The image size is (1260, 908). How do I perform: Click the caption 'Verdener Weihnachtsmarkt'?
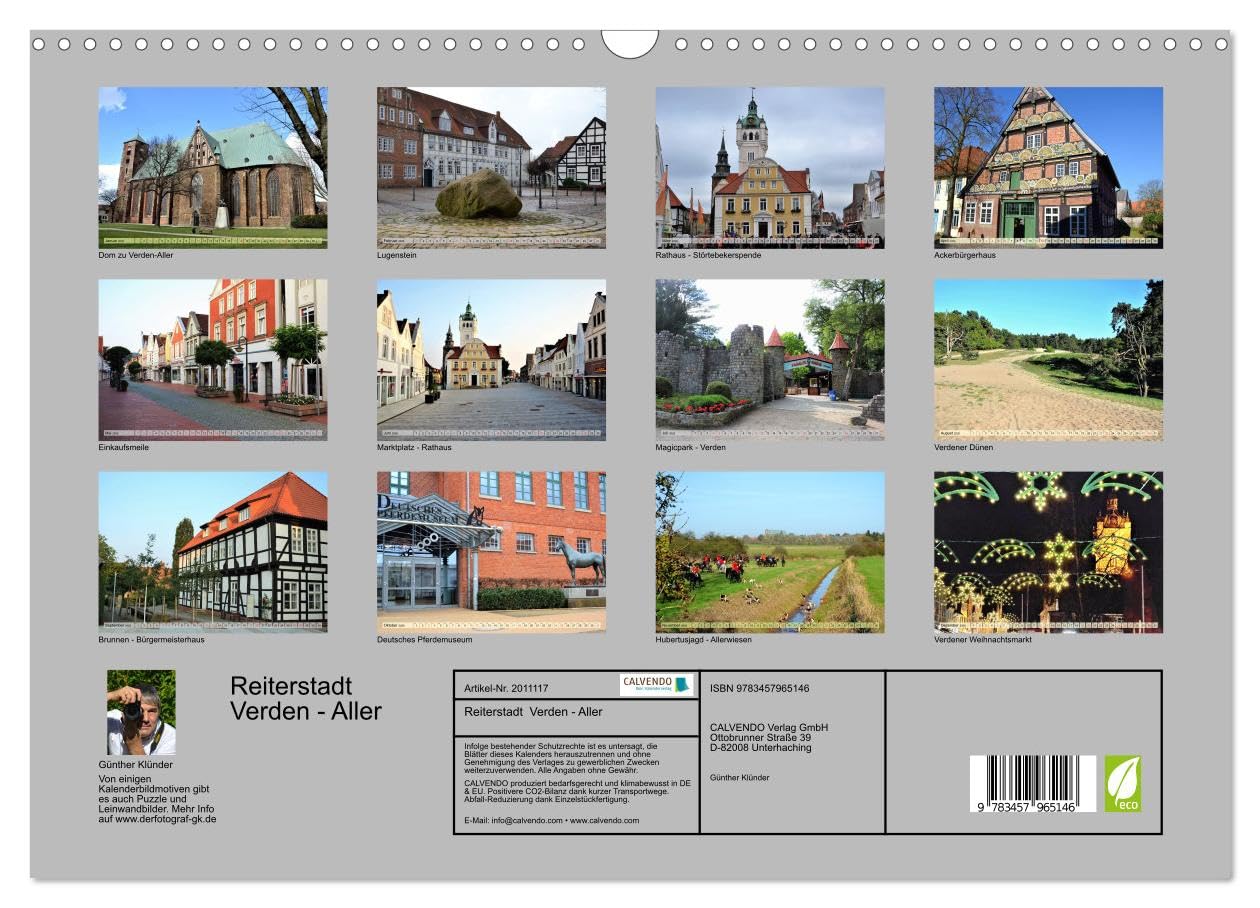[983, 639]
